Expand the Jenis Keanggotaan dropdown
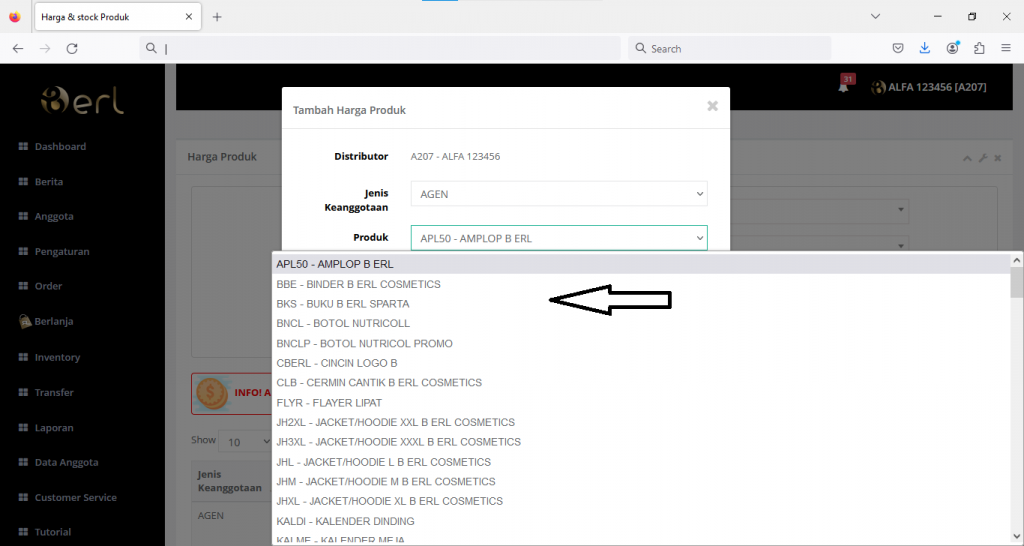 click(x=559, y=194)
